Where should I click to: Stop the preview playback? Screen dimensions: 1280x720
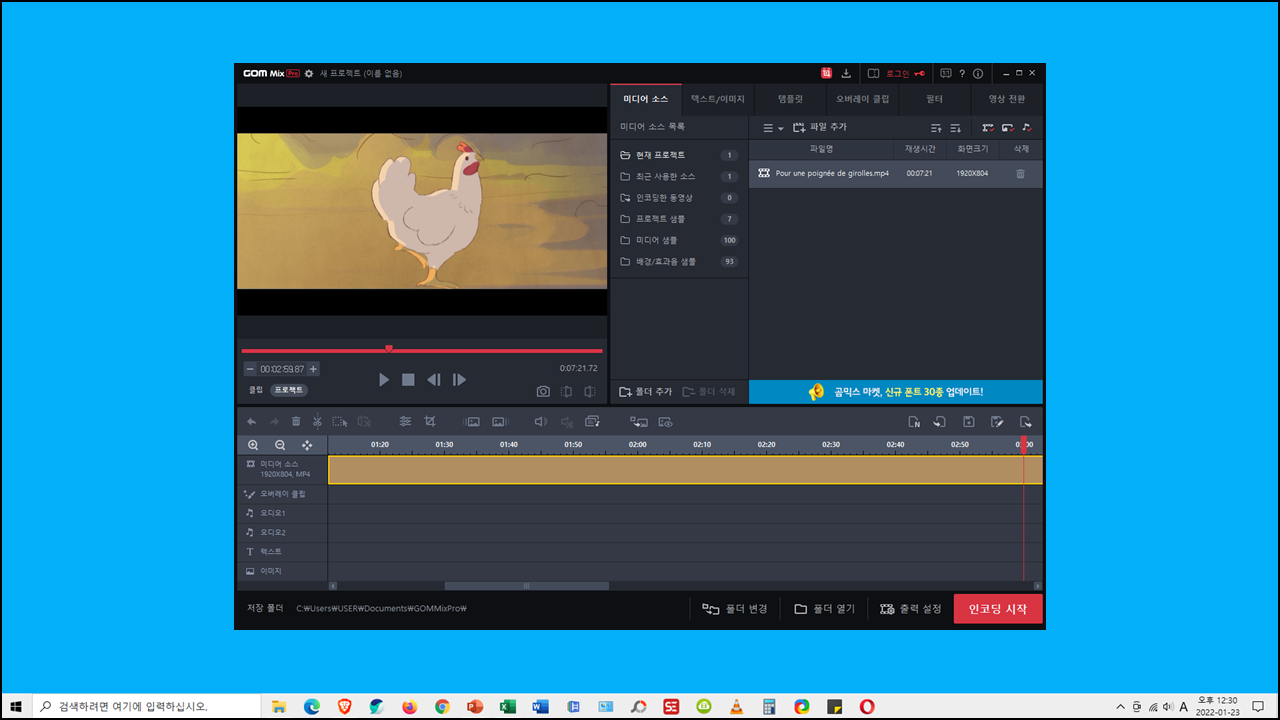(x=408, y=380)
